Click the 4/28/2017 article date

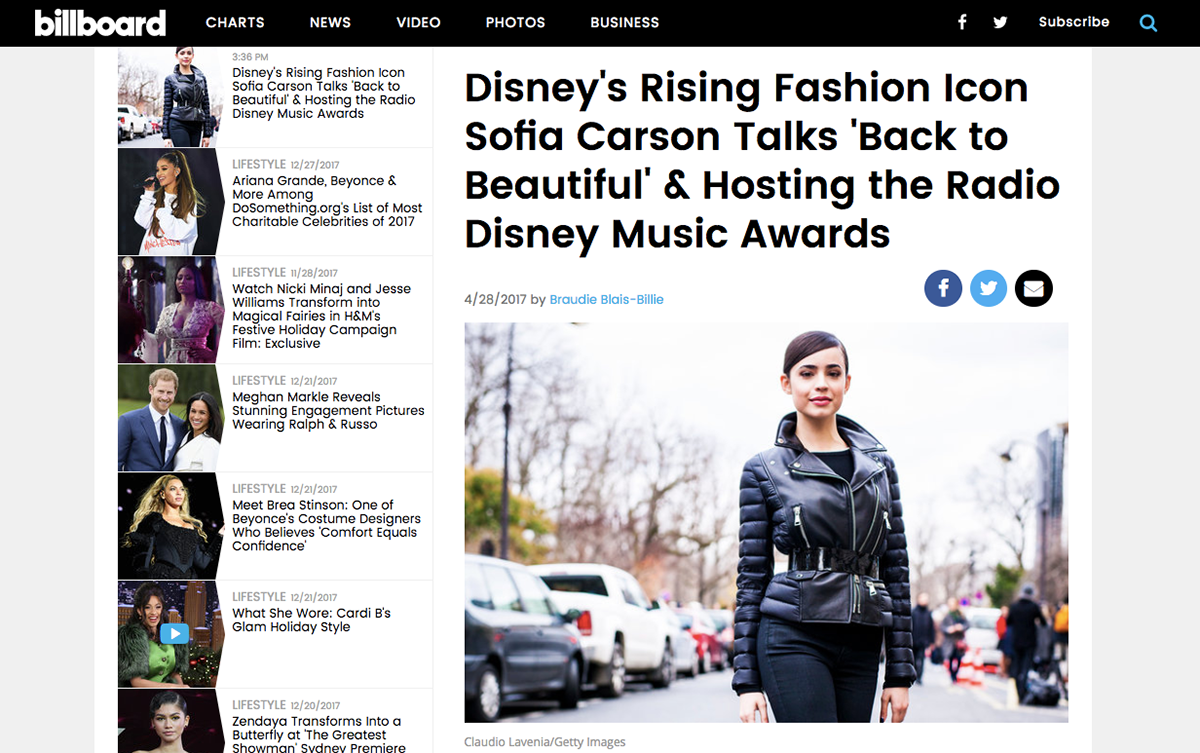point(495,299)
